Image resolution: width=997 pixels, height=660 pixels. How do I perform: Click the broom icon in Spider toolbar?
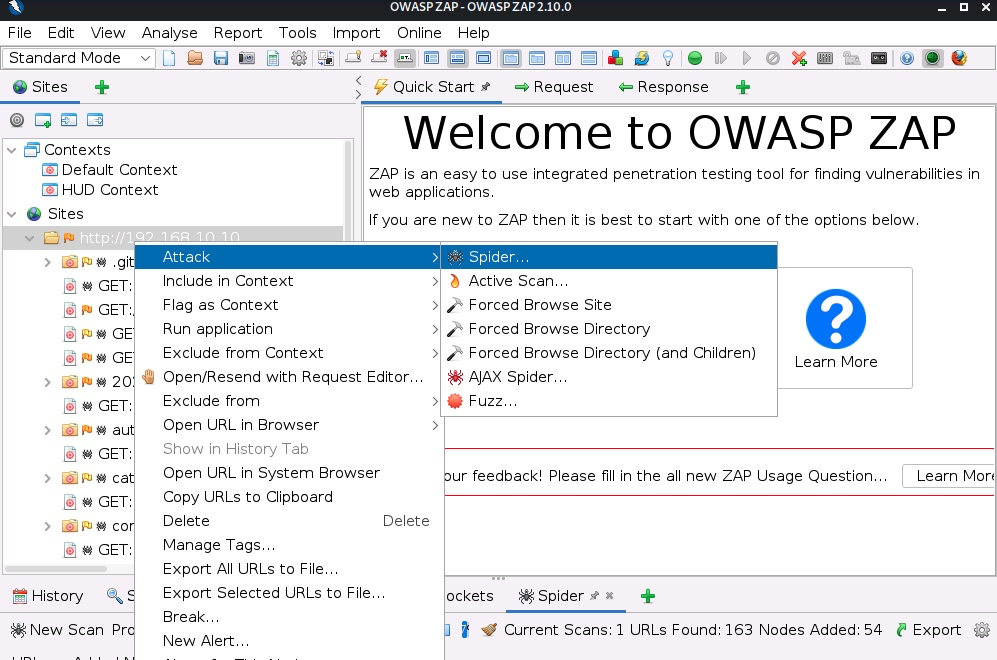pos(489,630)
